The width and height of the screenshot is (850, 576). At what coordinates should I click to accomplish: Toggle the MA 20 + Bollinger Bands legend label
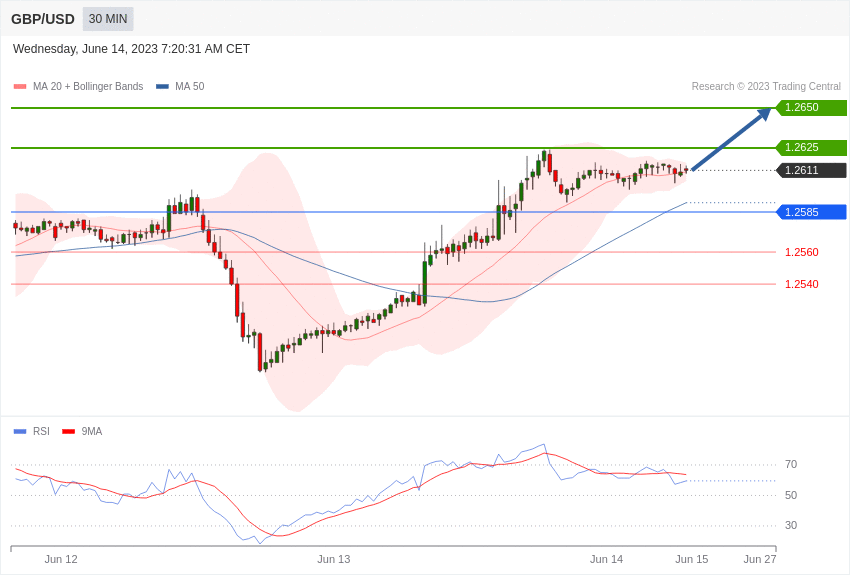coord(88,87)
